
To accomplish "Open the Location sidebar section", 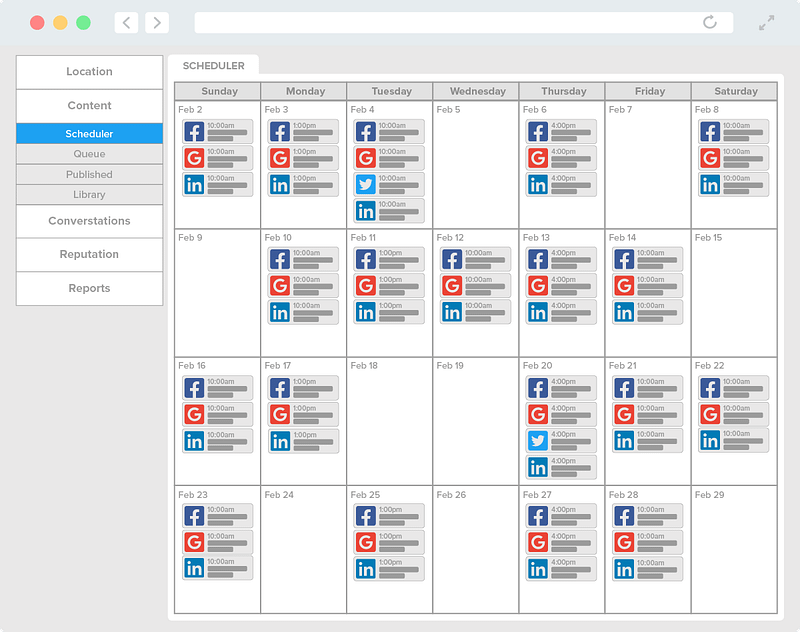I will 89,72.
